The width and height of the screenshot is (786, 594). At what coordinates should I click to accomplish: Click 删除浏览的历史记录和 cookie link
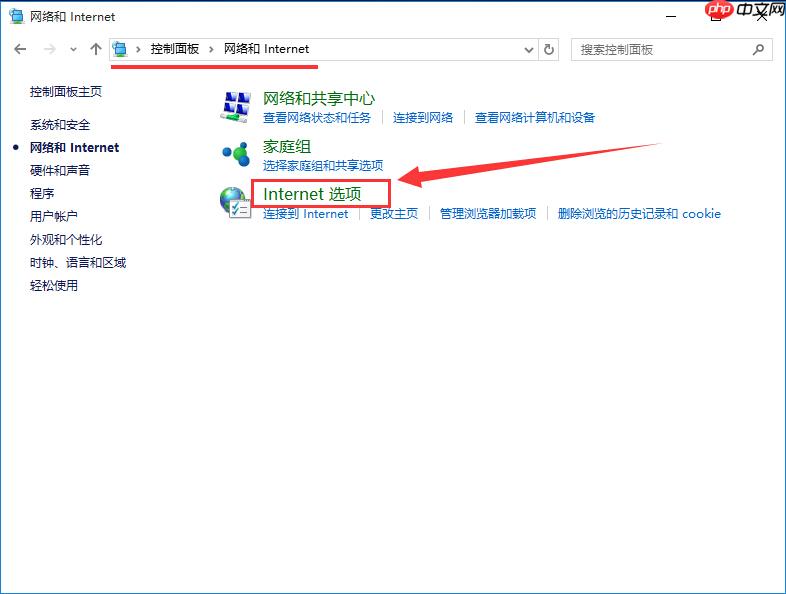pos(639,214)
